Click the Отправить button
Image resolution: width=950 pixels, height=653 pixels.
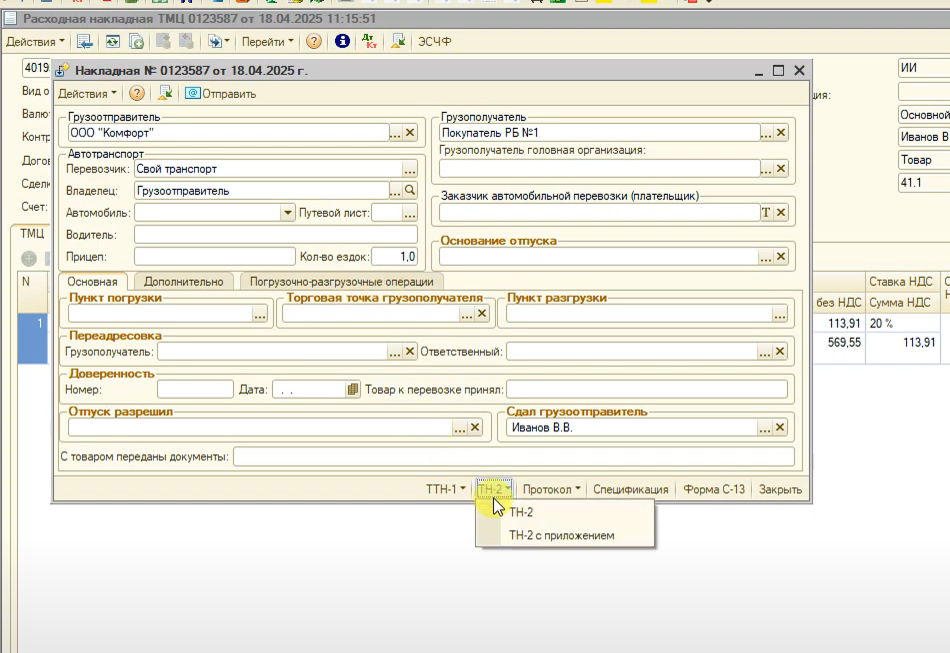point(221,94)
